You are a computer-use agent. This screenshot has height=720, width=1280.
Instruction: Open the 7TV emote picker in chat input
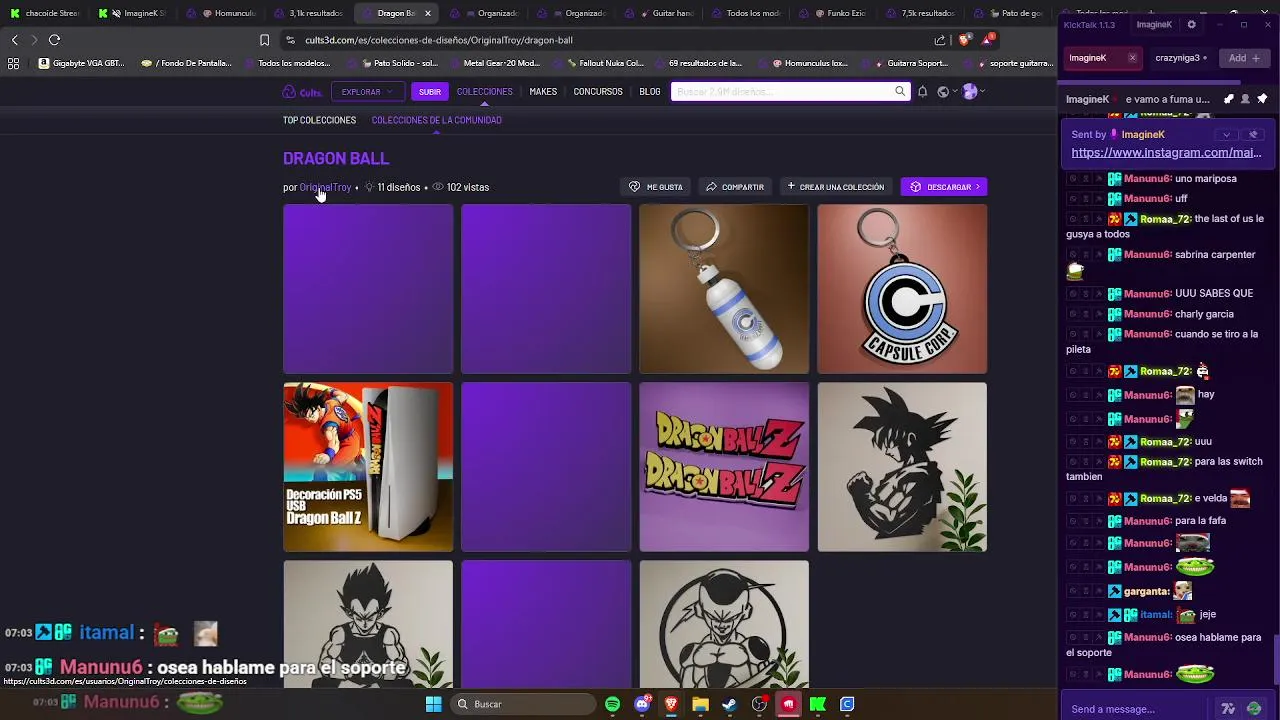[1228, 709]
